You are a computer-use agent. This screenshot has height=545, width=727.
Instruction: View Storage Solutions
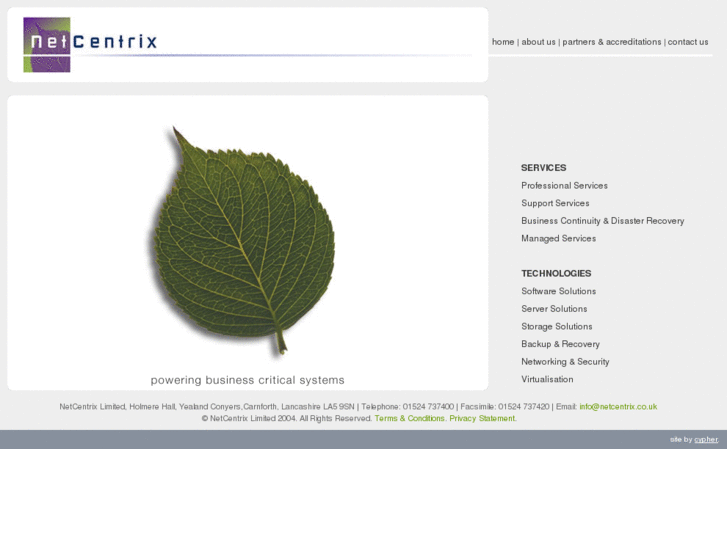[556, 327]
